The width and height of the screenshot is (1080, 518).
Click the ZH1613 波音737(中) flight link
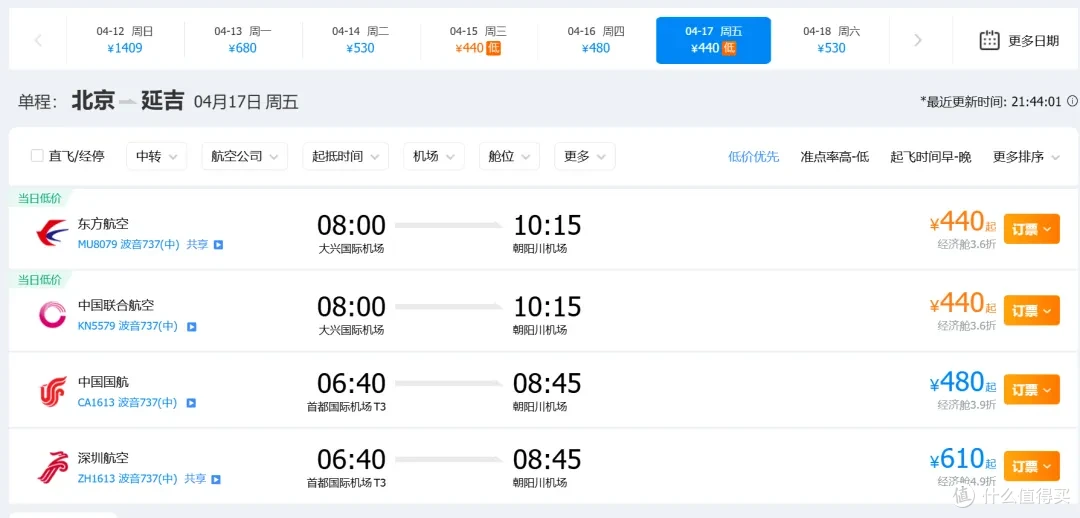tap(127, 478)
